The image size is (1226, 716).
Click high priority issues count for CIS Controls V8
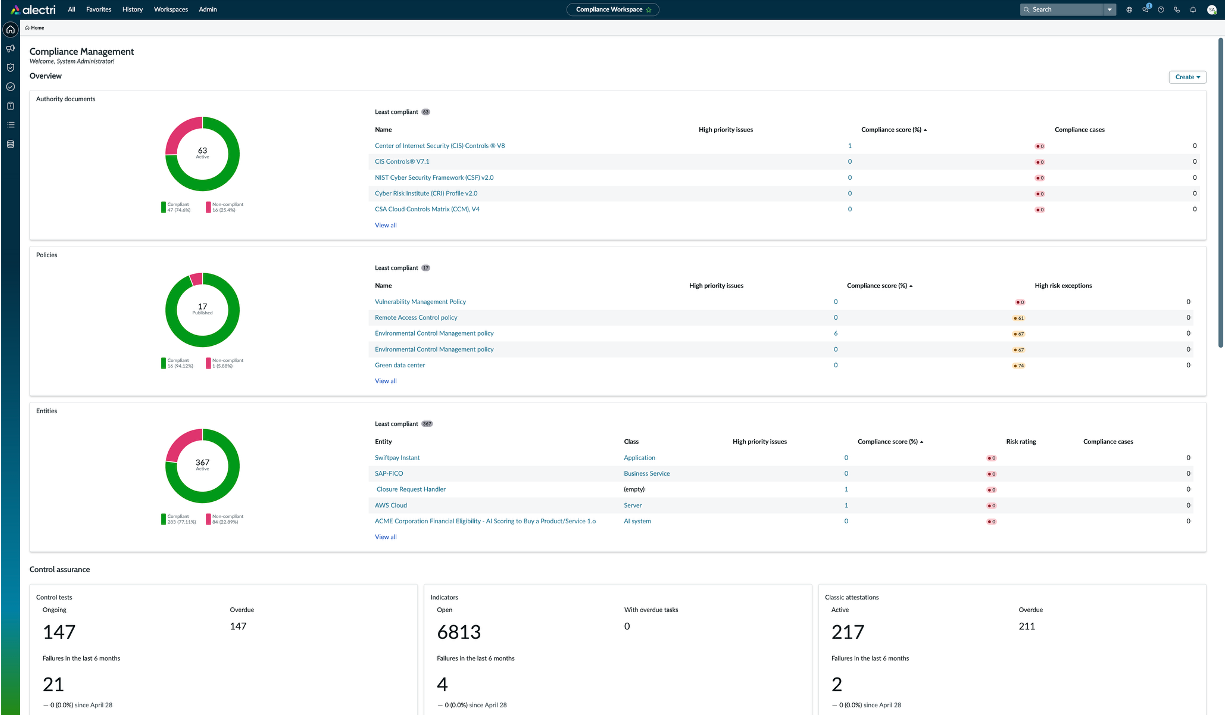click(850, 146)
